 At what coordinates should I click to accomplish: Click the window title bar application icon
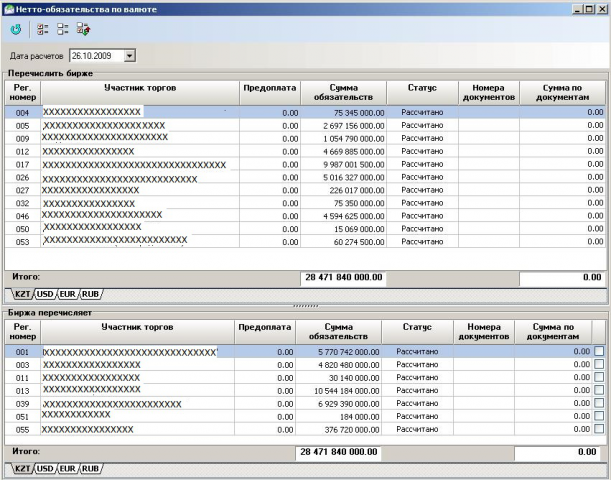[x=8, y=9]
